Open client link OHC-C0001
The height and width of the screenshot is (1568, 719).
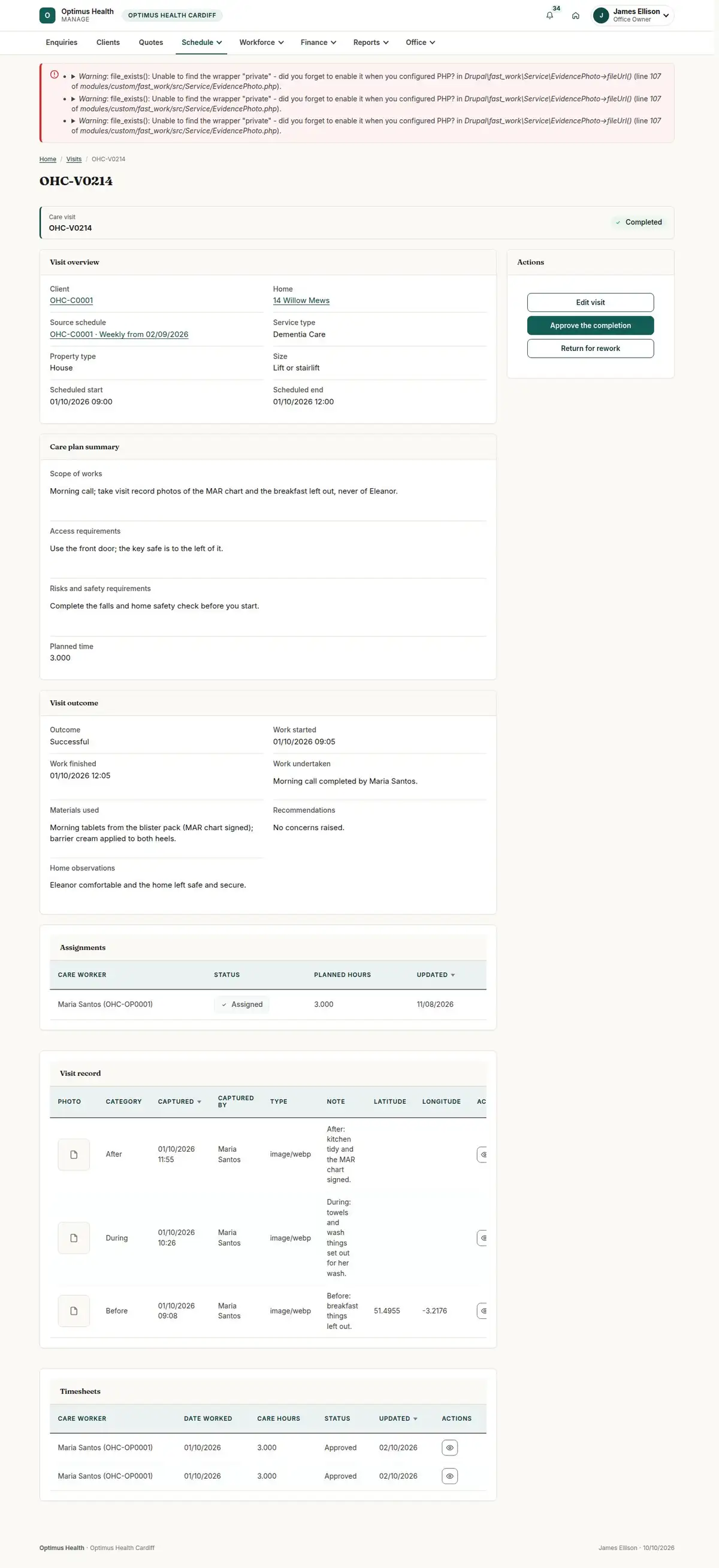pyautogui.click(x=71, y=301)
